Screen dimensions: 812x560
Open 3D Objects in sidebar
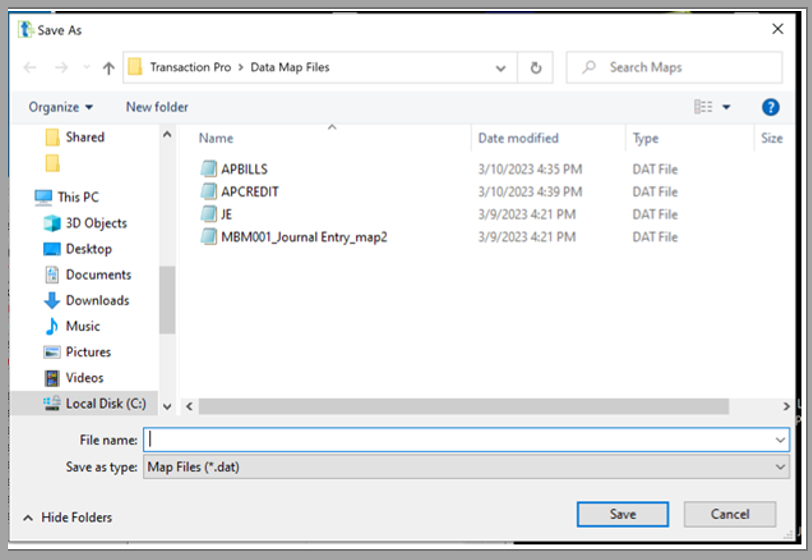pyautogui.click(x=85, y=223)
